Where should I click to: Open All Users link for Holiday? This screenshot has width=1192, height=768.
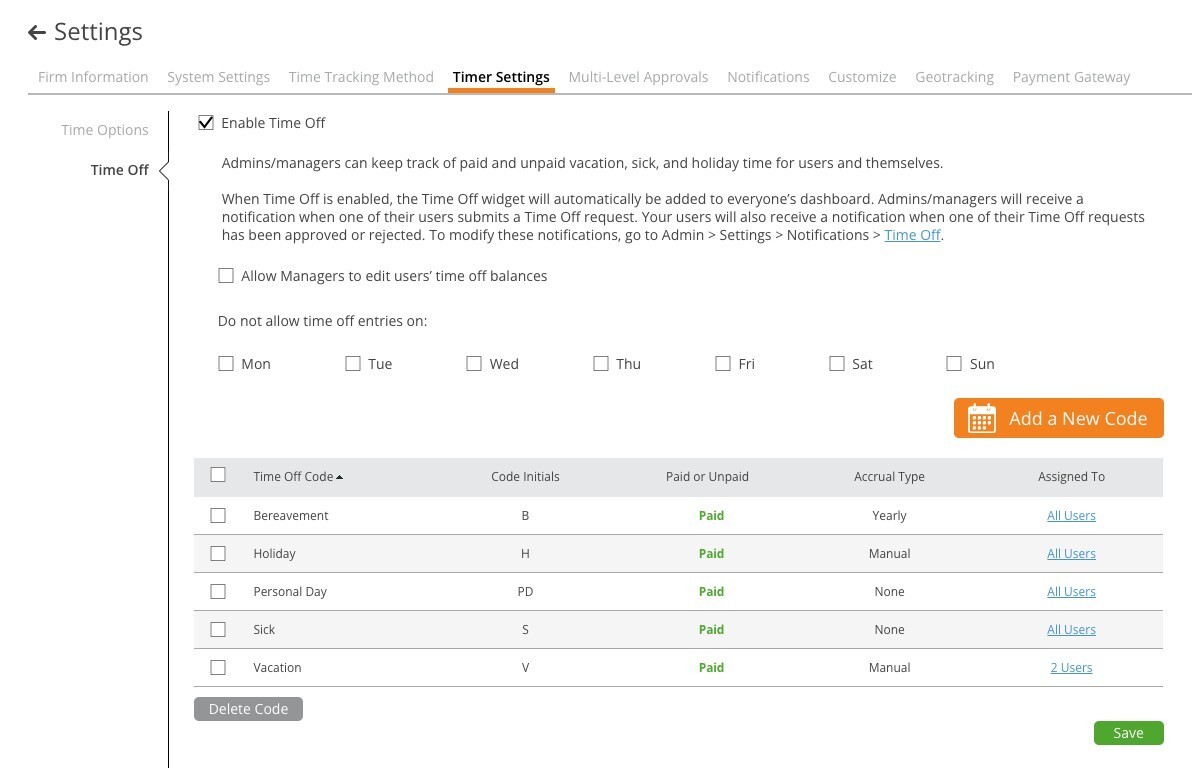(1071, 554)
